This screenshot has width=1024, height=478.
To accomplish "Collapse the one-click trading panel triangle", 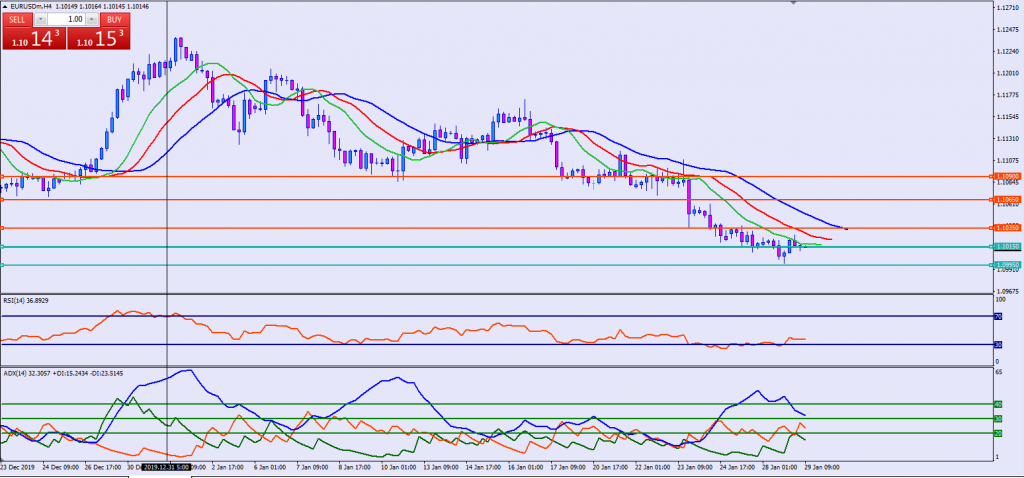I will tap(5, 6).
